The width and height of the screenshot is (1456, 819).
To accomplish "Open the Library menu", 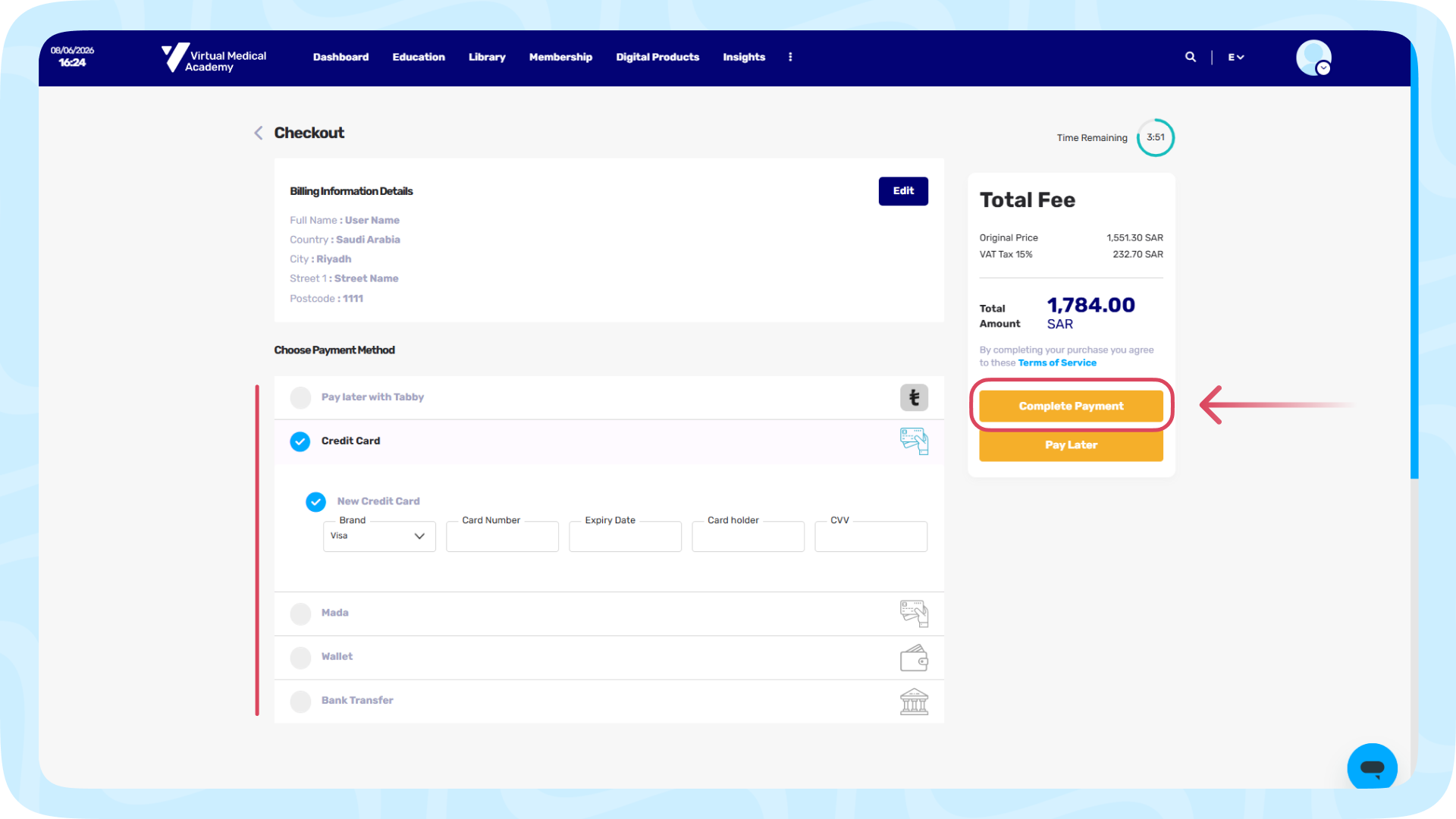I will point(487,57).
